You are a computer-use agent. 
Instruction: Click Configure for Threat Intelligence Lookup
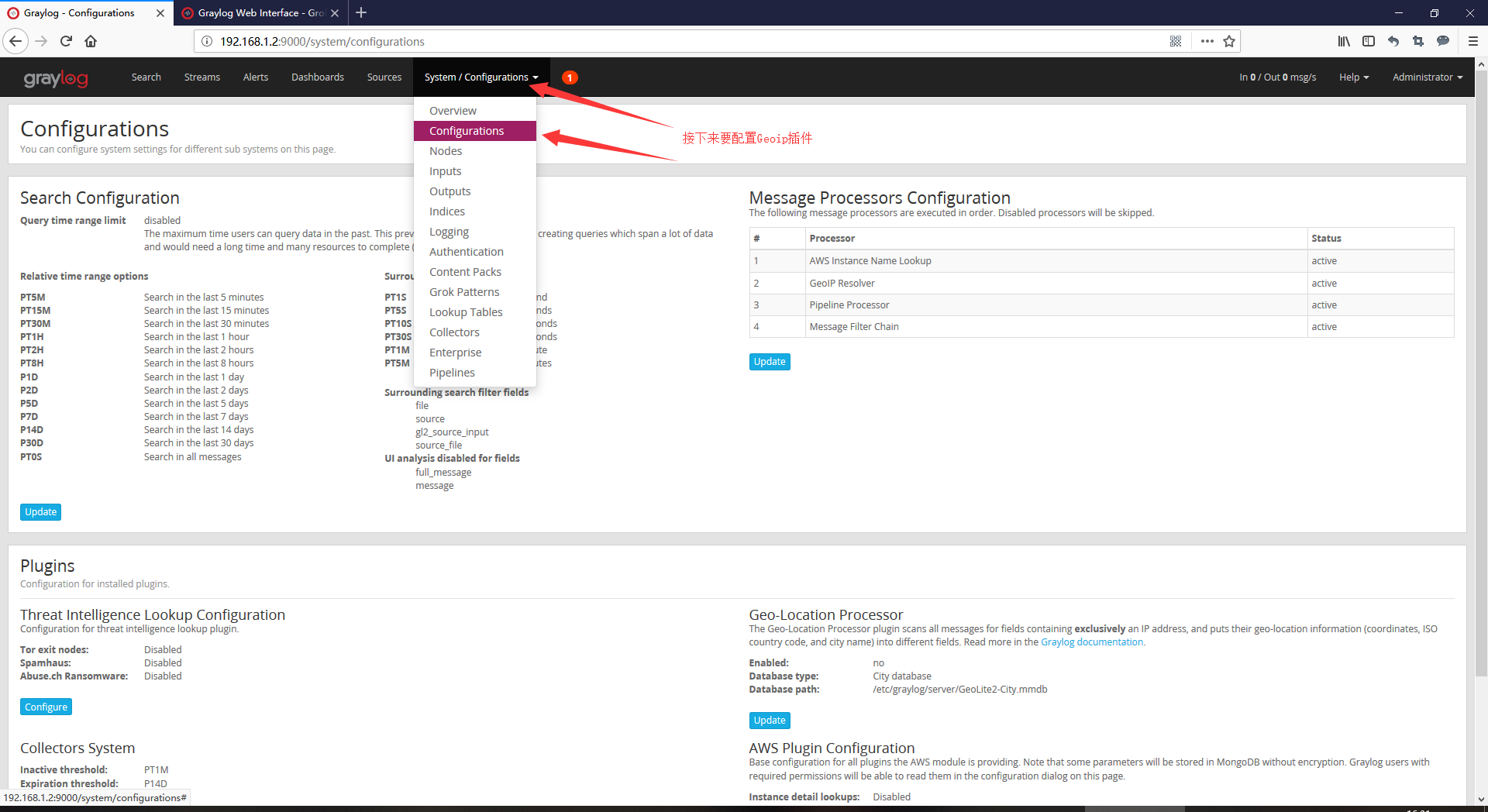pyautogui.click(x=46, y=707)
